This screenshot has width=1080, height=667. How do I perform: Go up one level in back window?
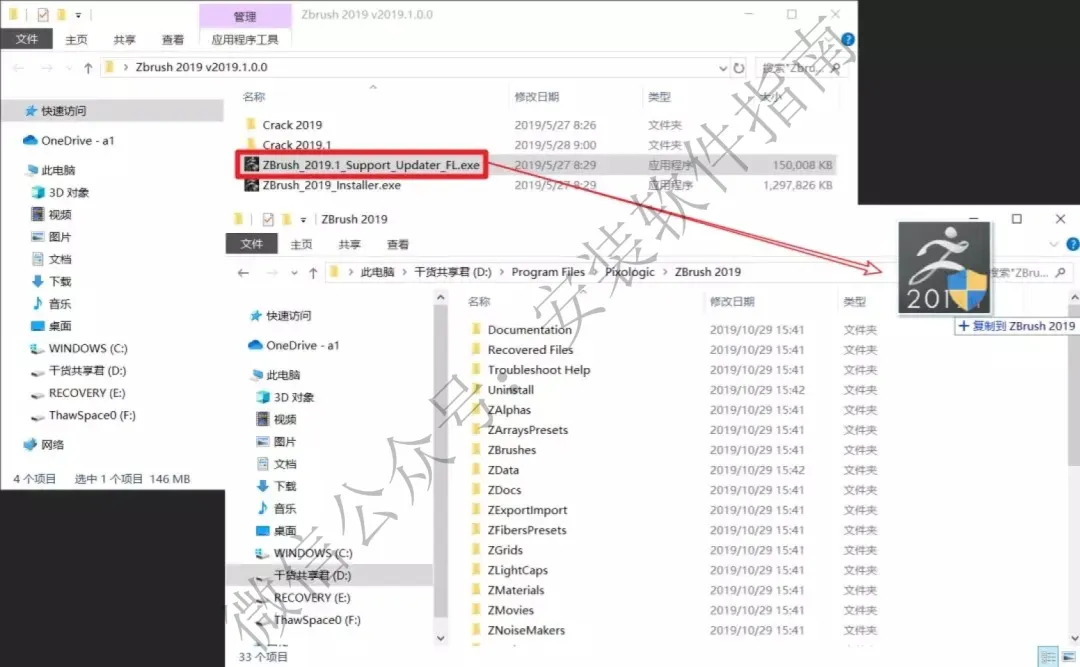(88, 68)
